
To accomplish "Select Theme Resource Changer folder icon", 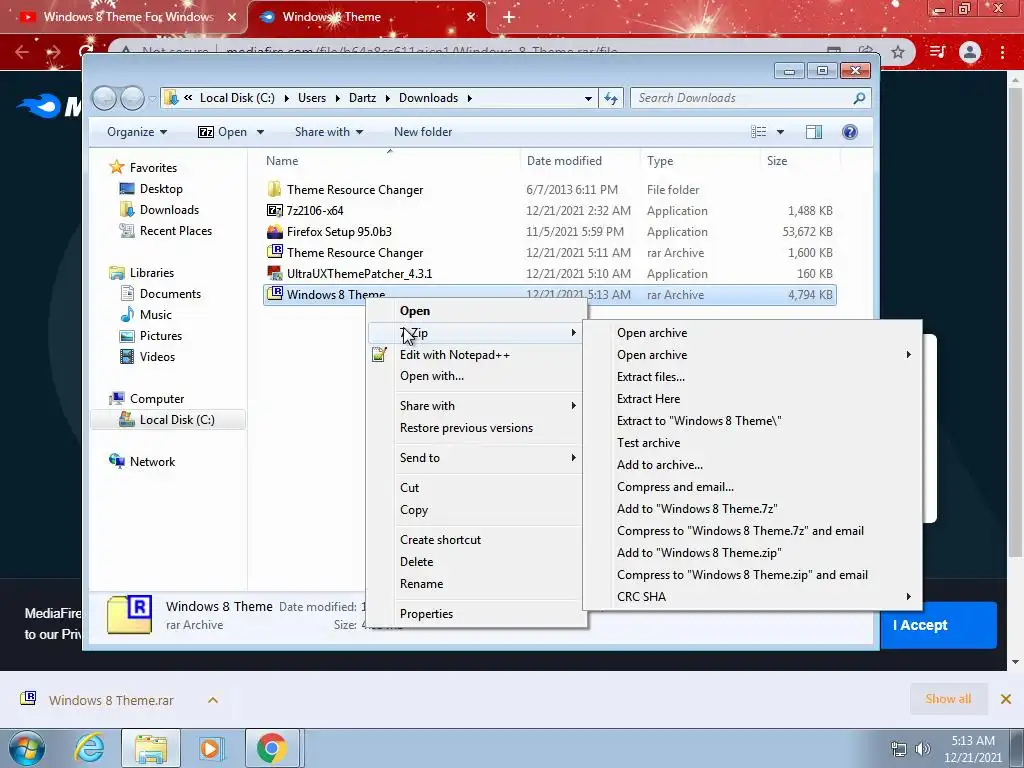I will (x=274, y=189).
